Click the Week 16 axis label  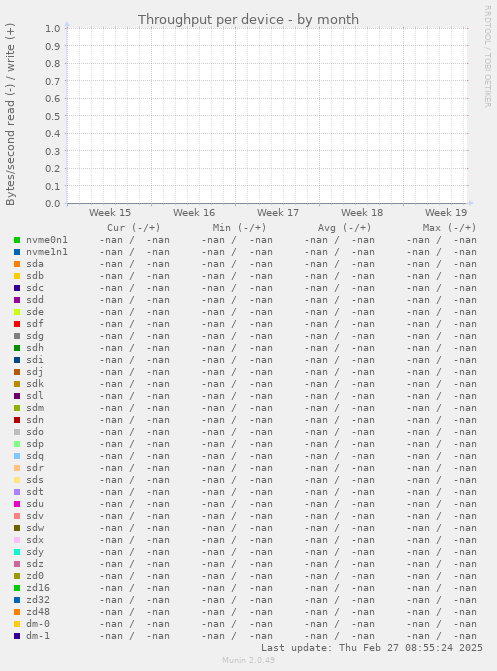pyautogui.click(x=194, y=213)
